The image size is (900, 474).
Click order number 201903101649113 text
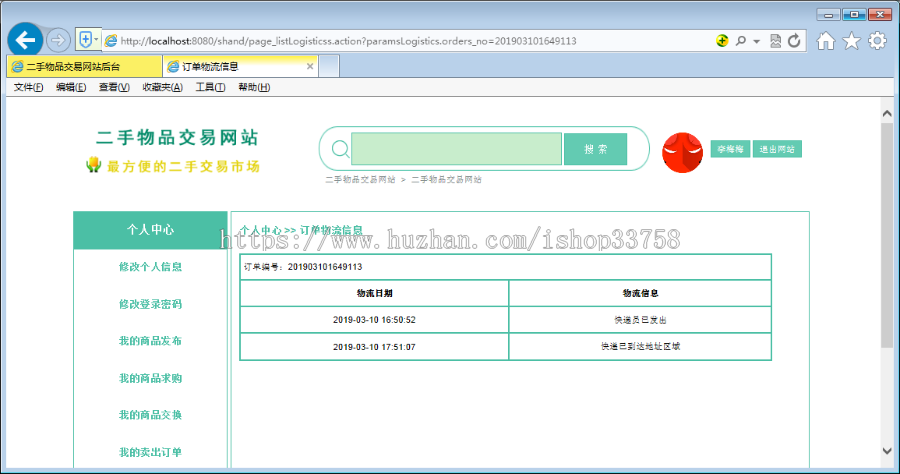(x=325, y=267)
